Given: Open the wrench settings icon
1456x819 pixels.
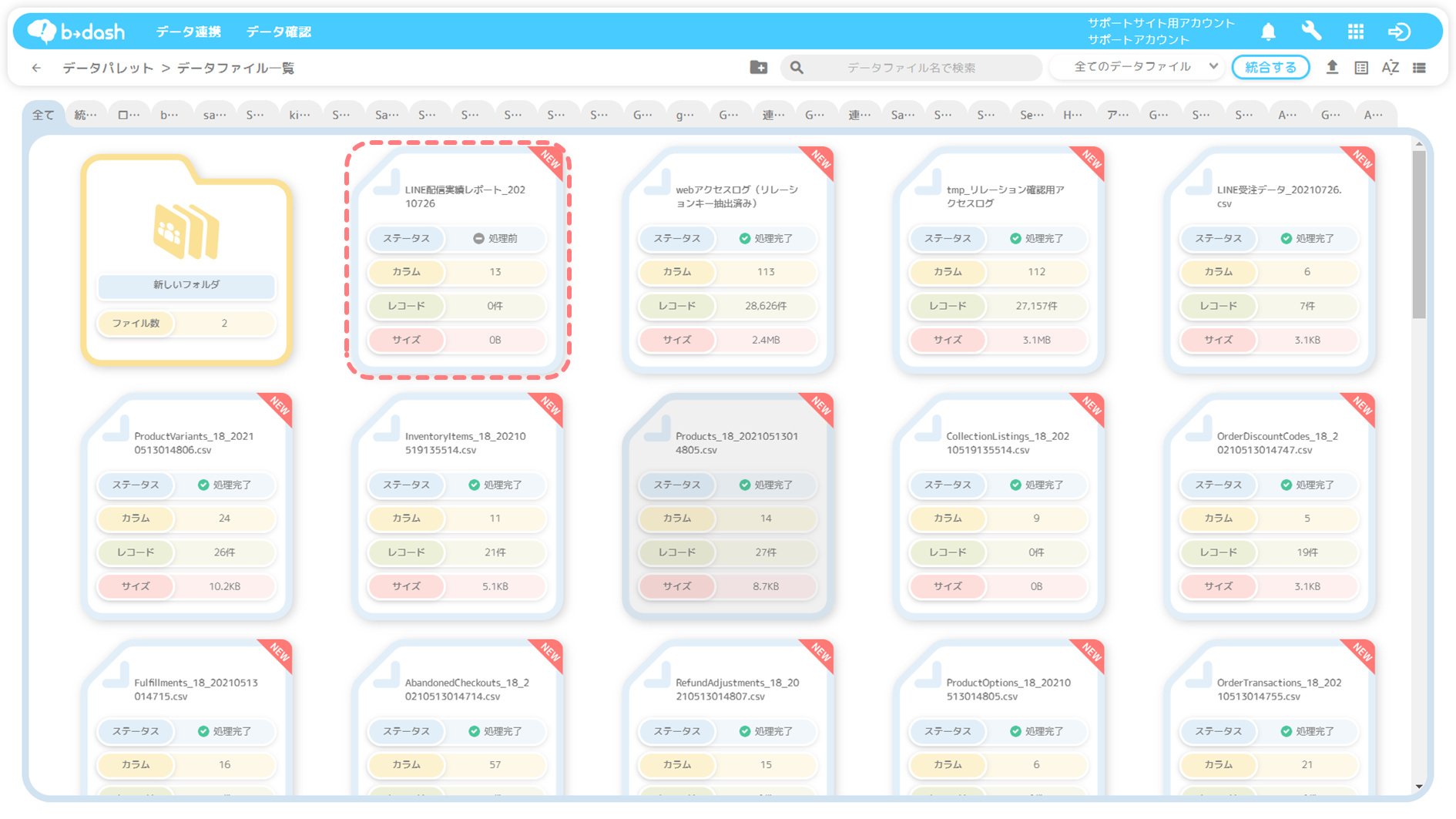Looking at the screenshot, I should (1311, 31).
